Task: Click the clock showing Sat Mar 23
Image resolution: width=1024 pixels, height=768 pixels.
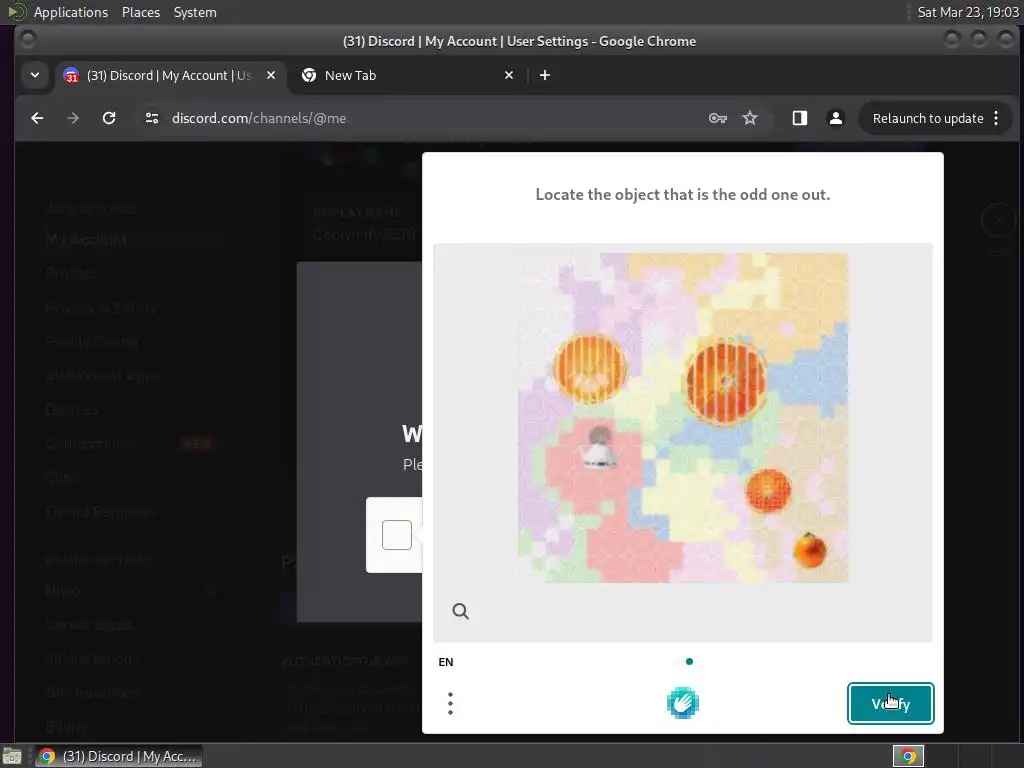Action: (x=968, y=12)
